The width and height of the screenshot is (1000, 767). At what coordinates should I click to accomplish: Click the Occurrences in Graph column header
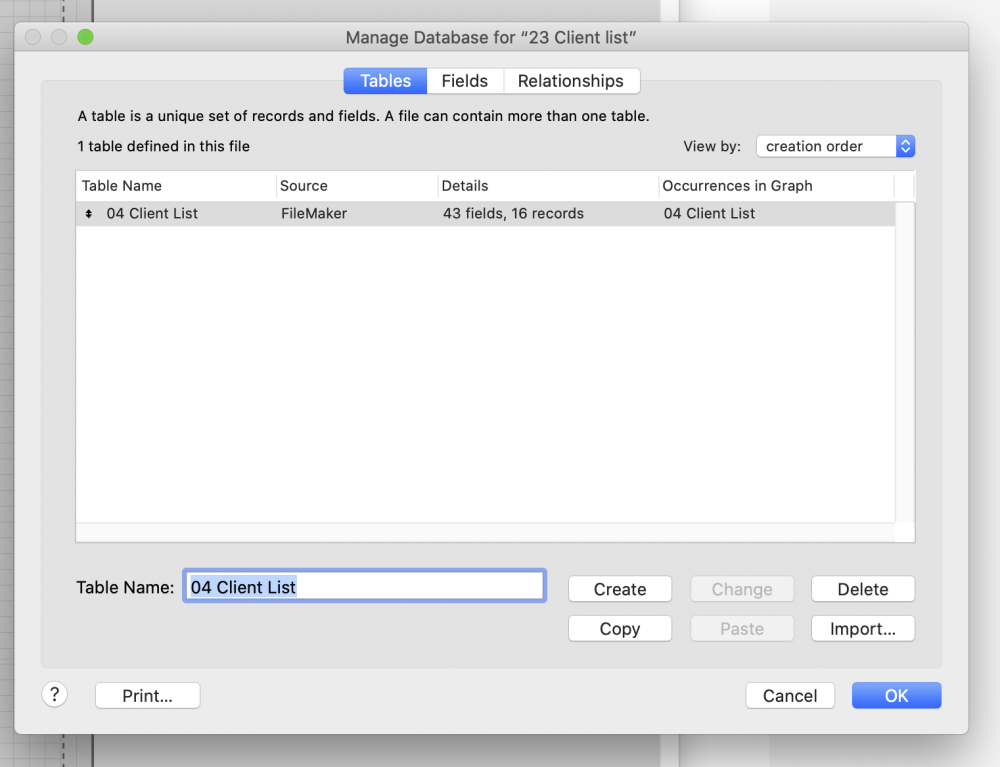[x=775, y=186]
